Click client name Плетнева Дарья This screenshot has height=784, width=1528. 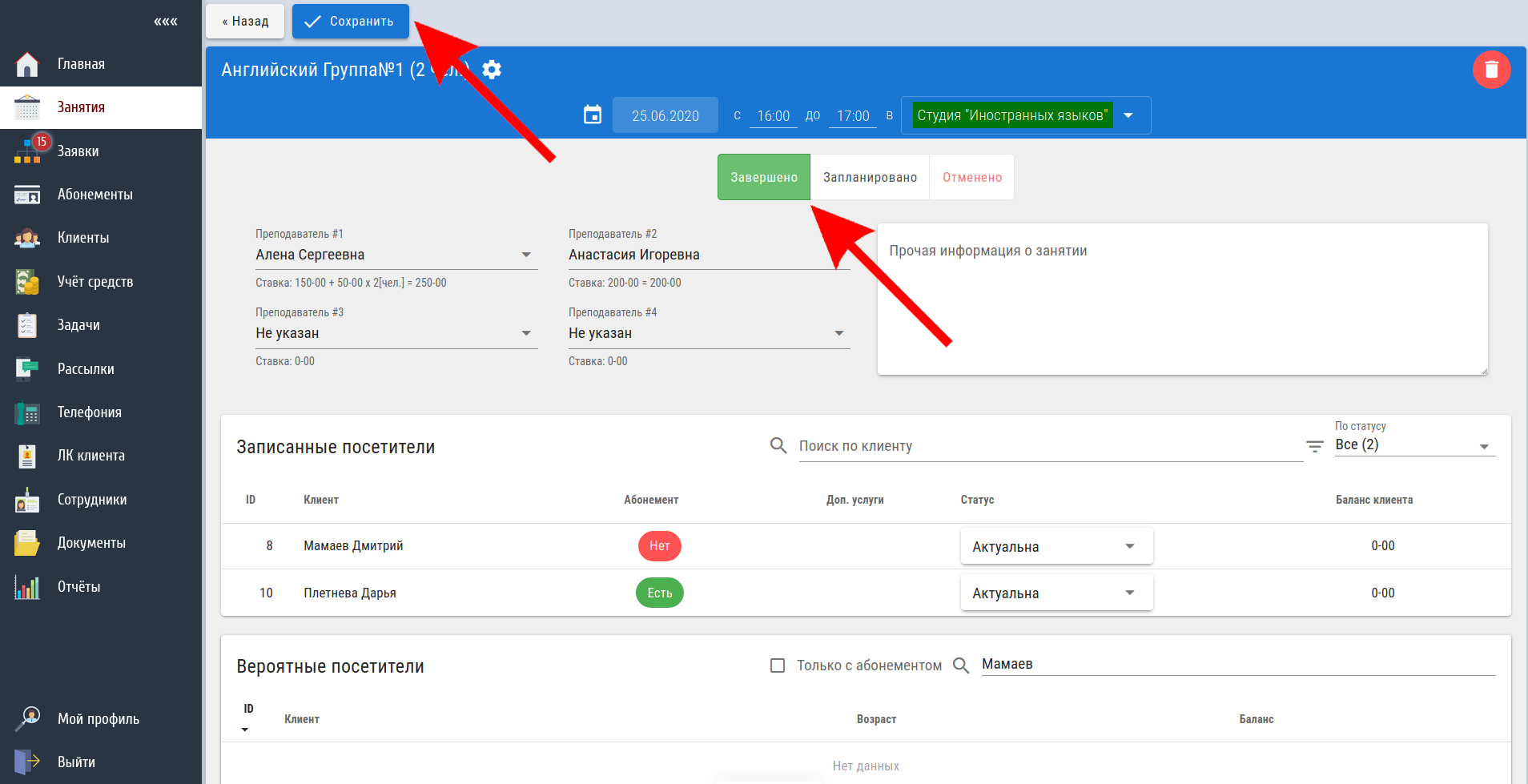click(x=350, y=593)
